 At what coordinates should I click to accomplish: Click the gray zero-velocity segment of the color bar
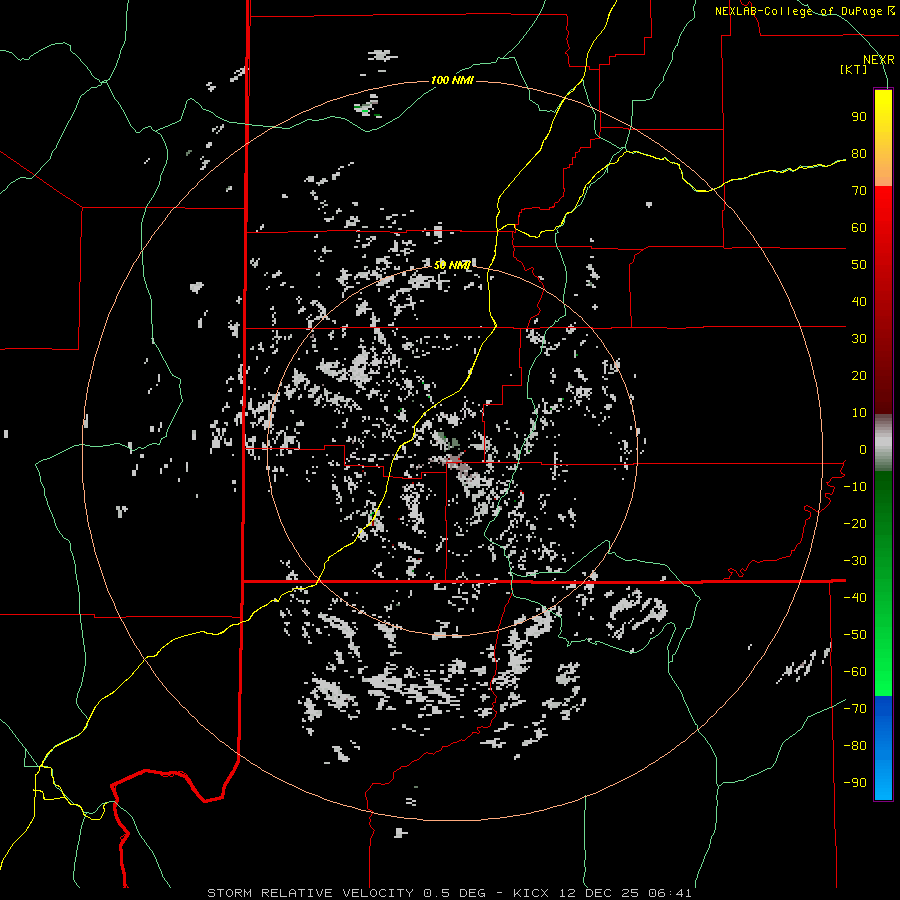pyautogui.click(x=883, y=443)
